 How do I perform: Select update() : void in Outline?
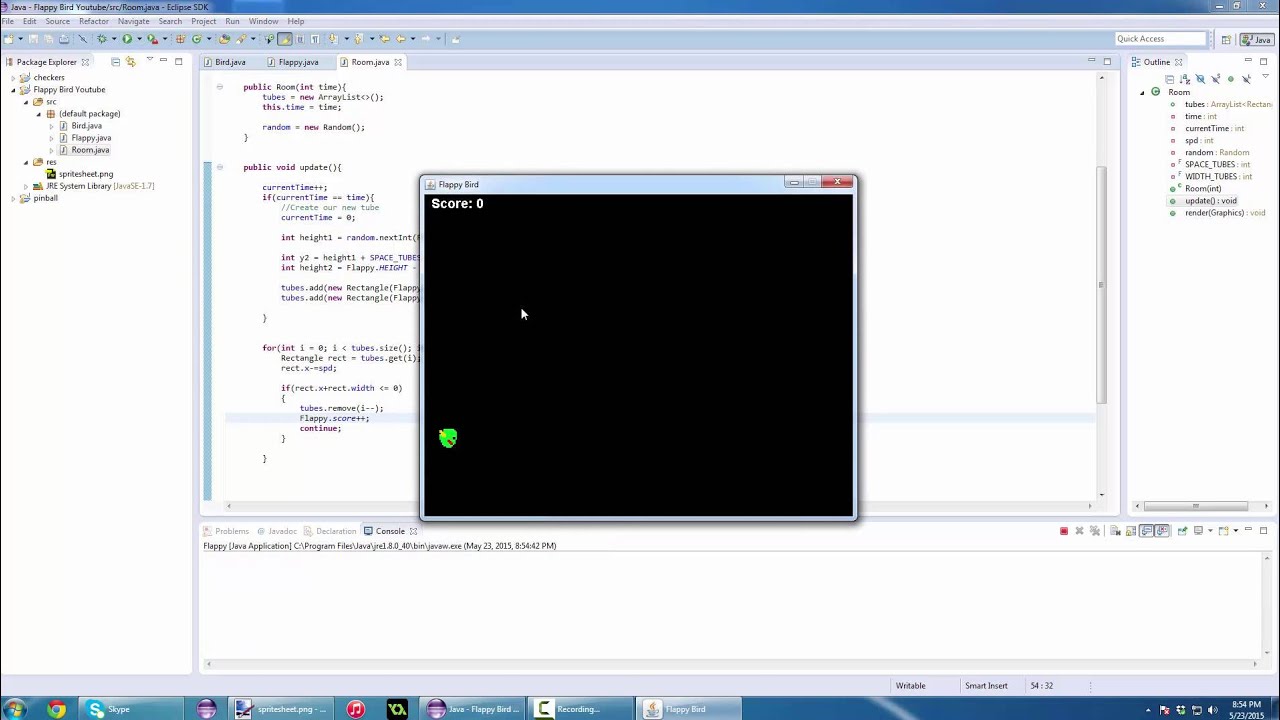tap(1210, 200)
